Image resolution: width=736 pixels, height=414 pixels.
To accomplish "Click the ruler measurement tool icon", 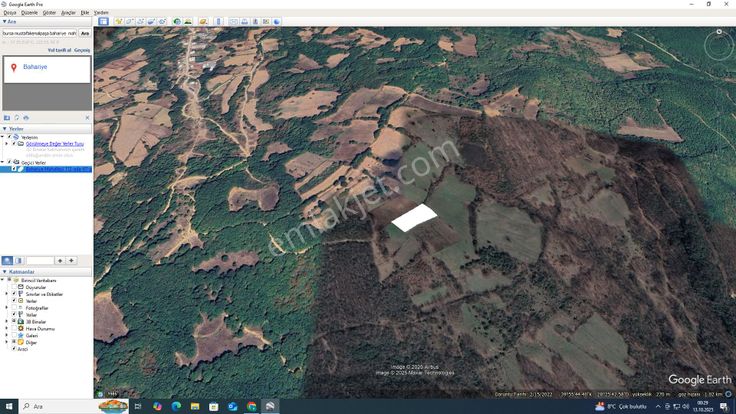I will (218, 21).
